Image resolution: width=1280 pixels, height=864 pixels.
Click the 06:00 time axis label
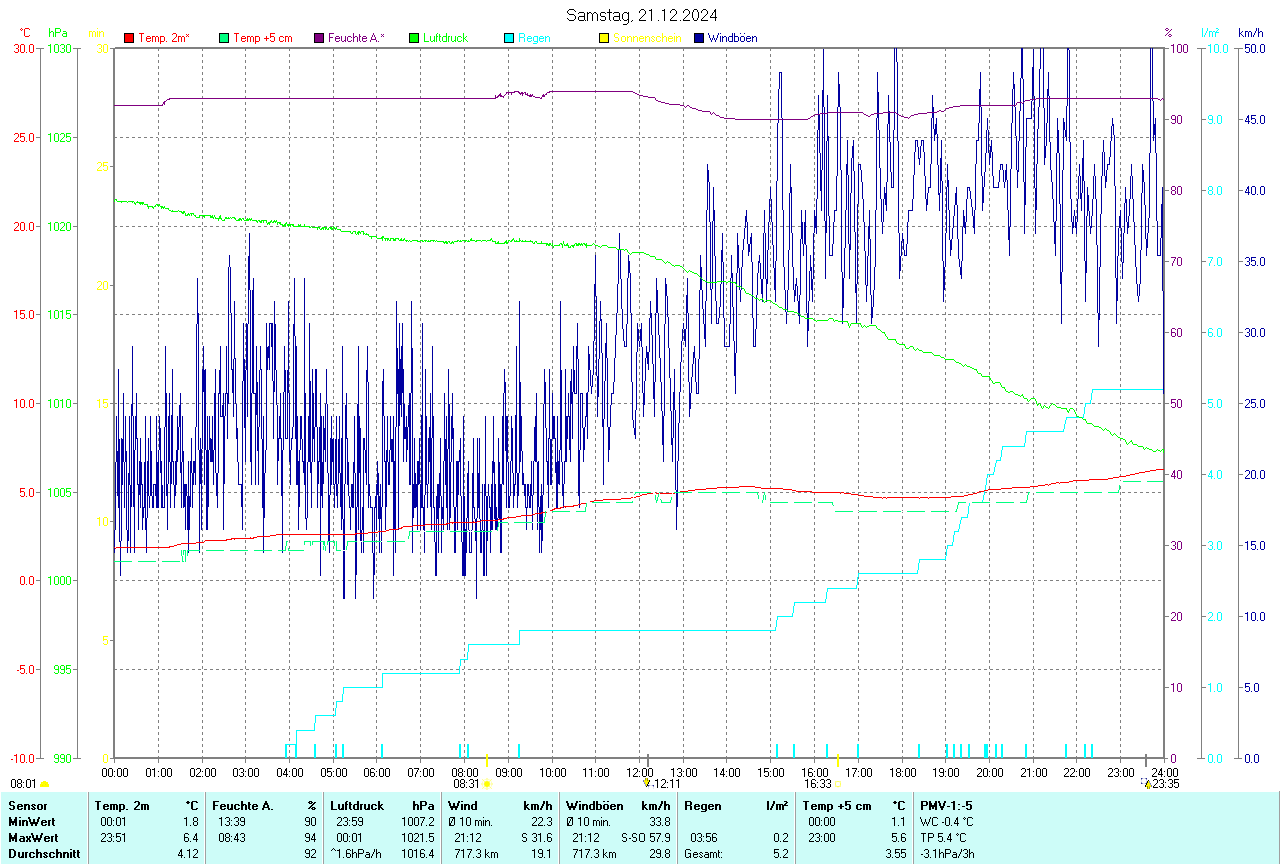coord(377,773)
